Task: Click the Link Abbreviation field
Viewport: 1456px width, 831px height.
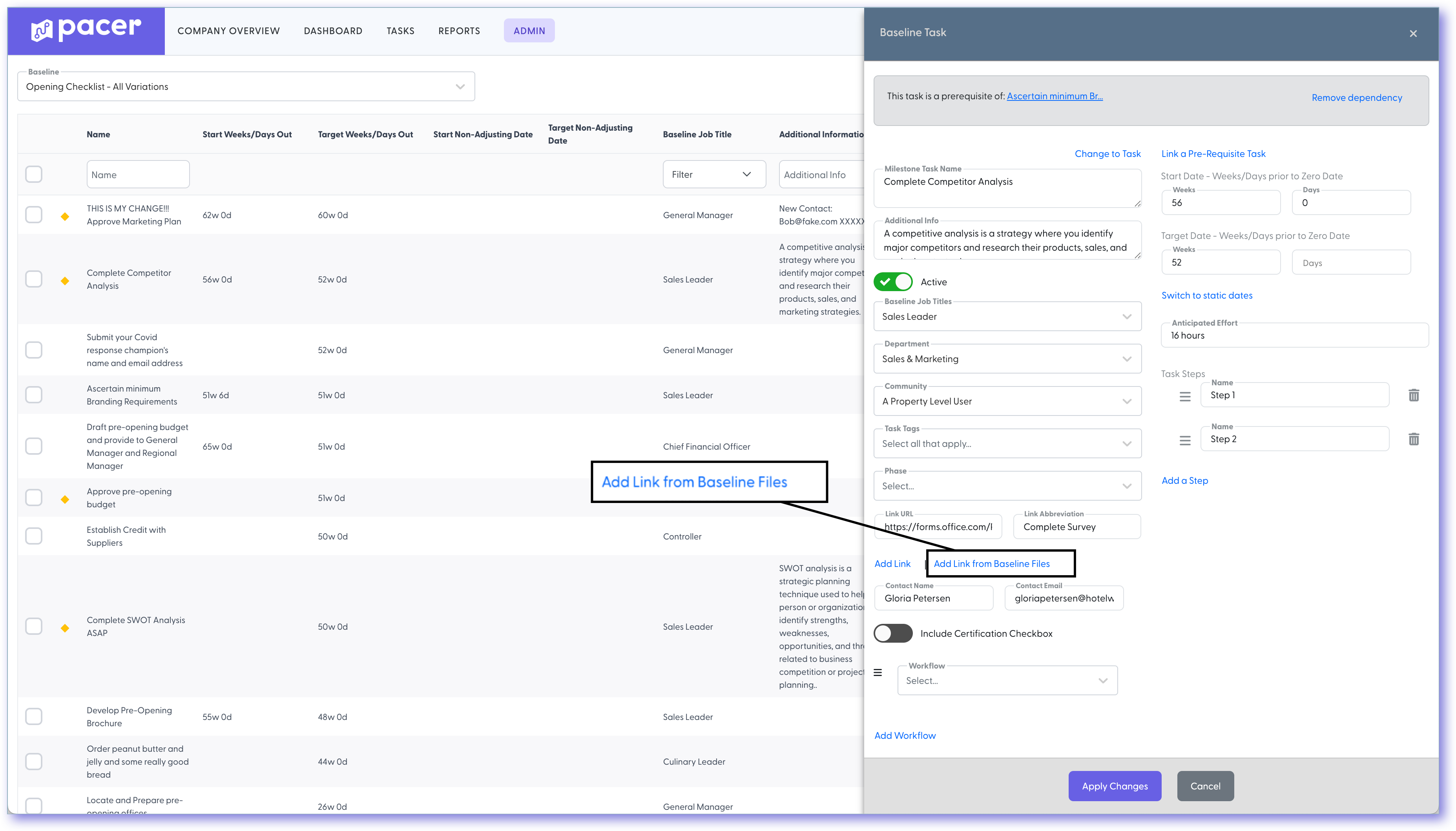Action: tap(1076, 526)
